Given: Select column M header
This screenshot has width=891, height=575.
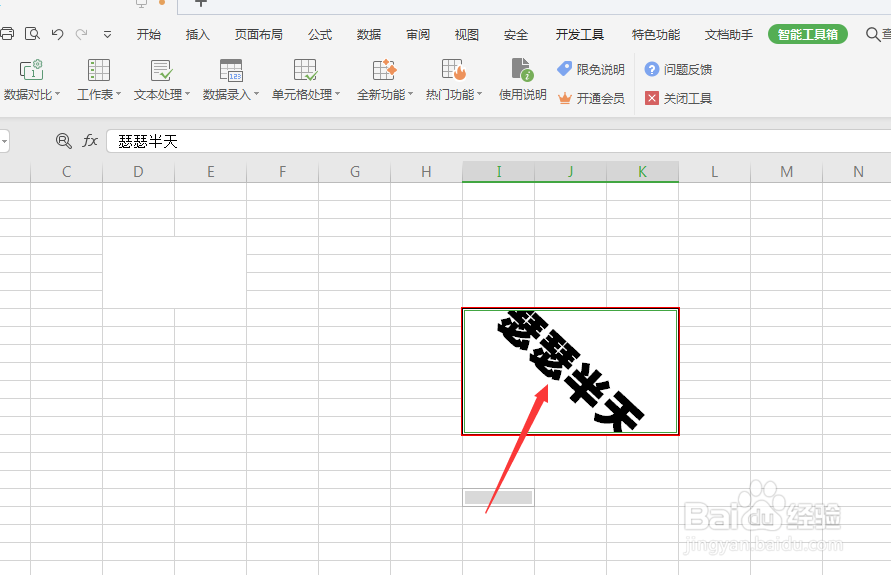Looking at the screenshot, I should 786,172.
